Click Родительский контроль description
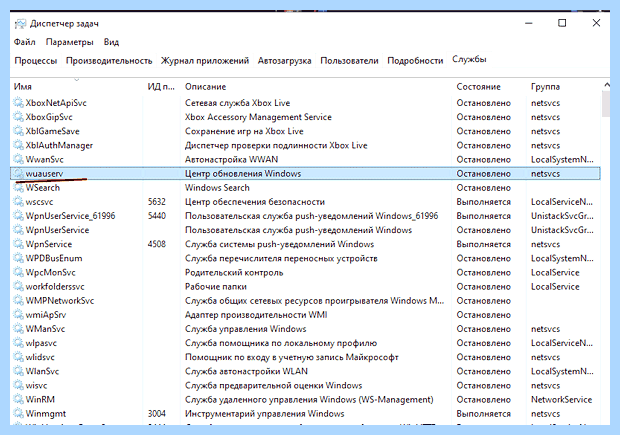Image resolution: width=620 pixels, height=435 pixels. 234,272
